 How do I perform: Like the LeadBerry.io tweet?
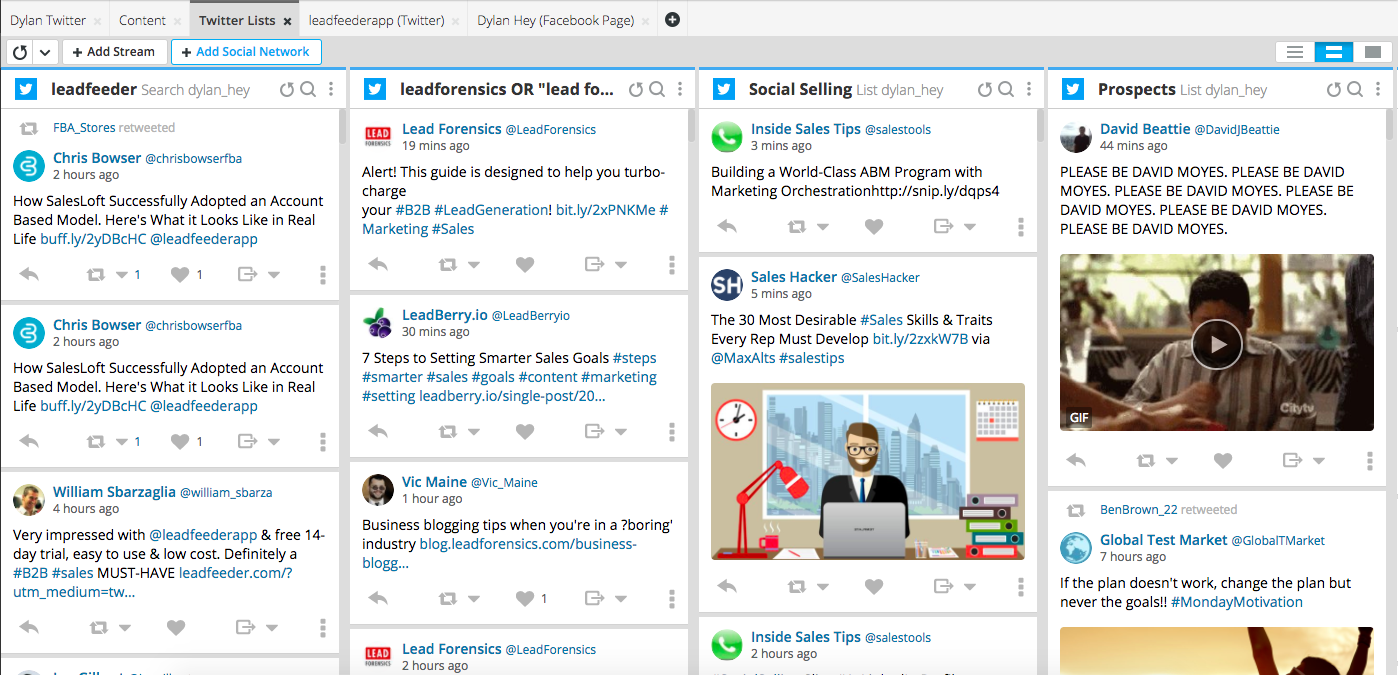(x=525, y=432)
